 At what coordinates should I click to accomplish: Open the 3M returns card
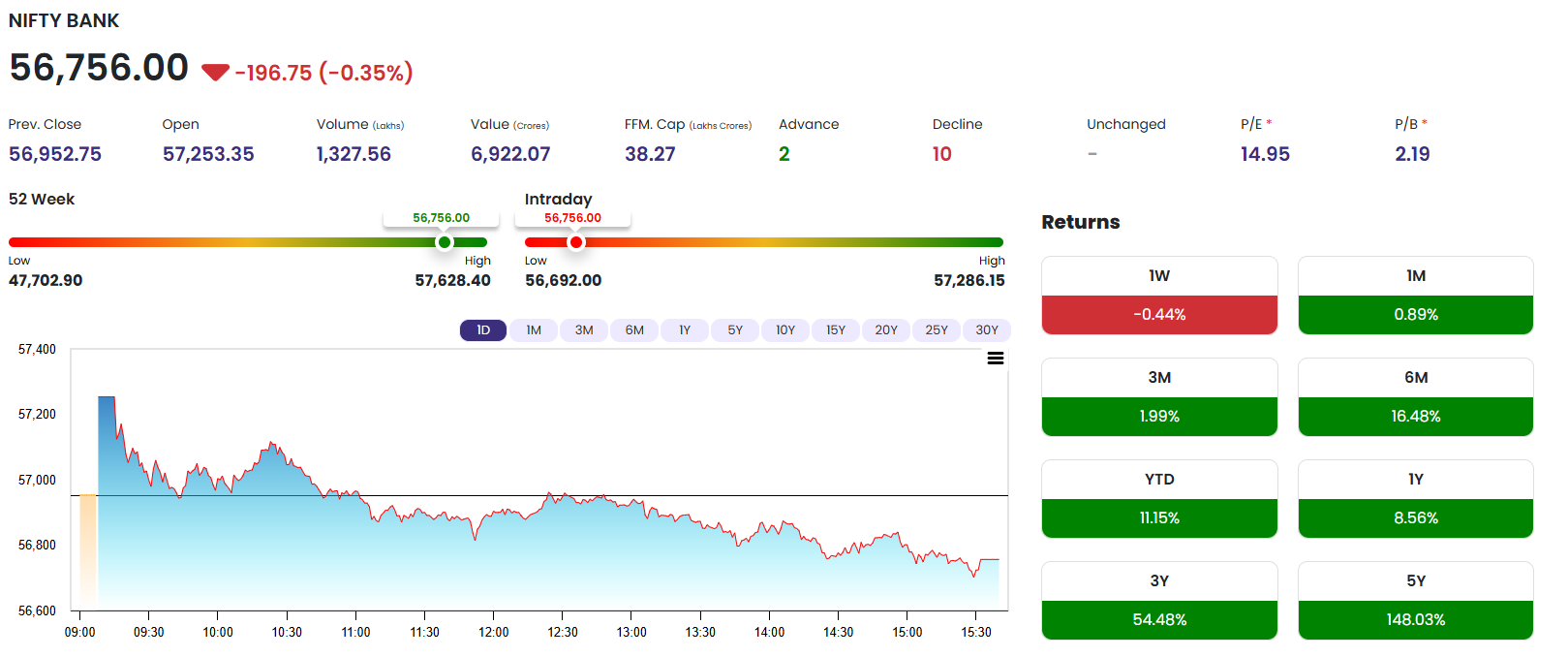pyautogui.click(x=1159, y=397)
